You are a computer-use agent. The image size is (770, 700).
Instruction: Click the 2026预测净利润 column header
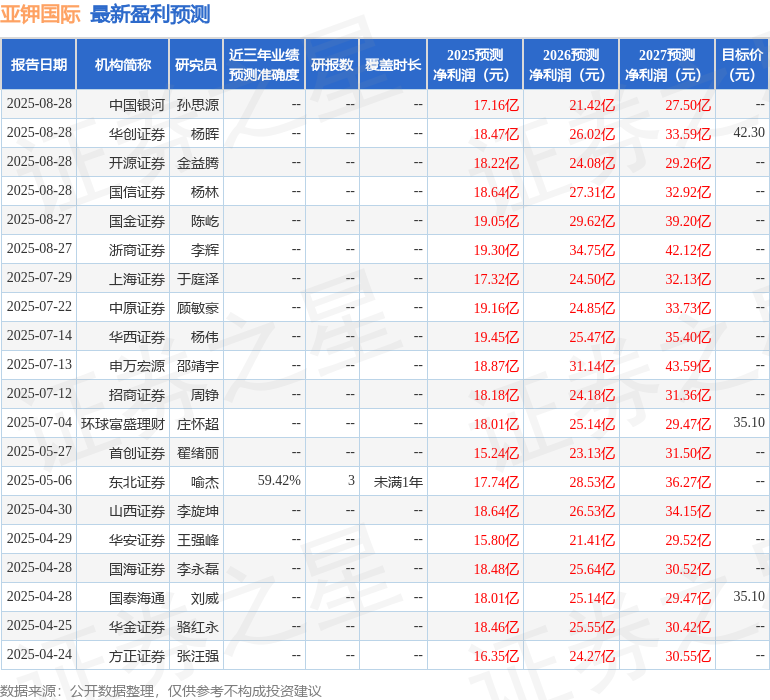(571, 64)
